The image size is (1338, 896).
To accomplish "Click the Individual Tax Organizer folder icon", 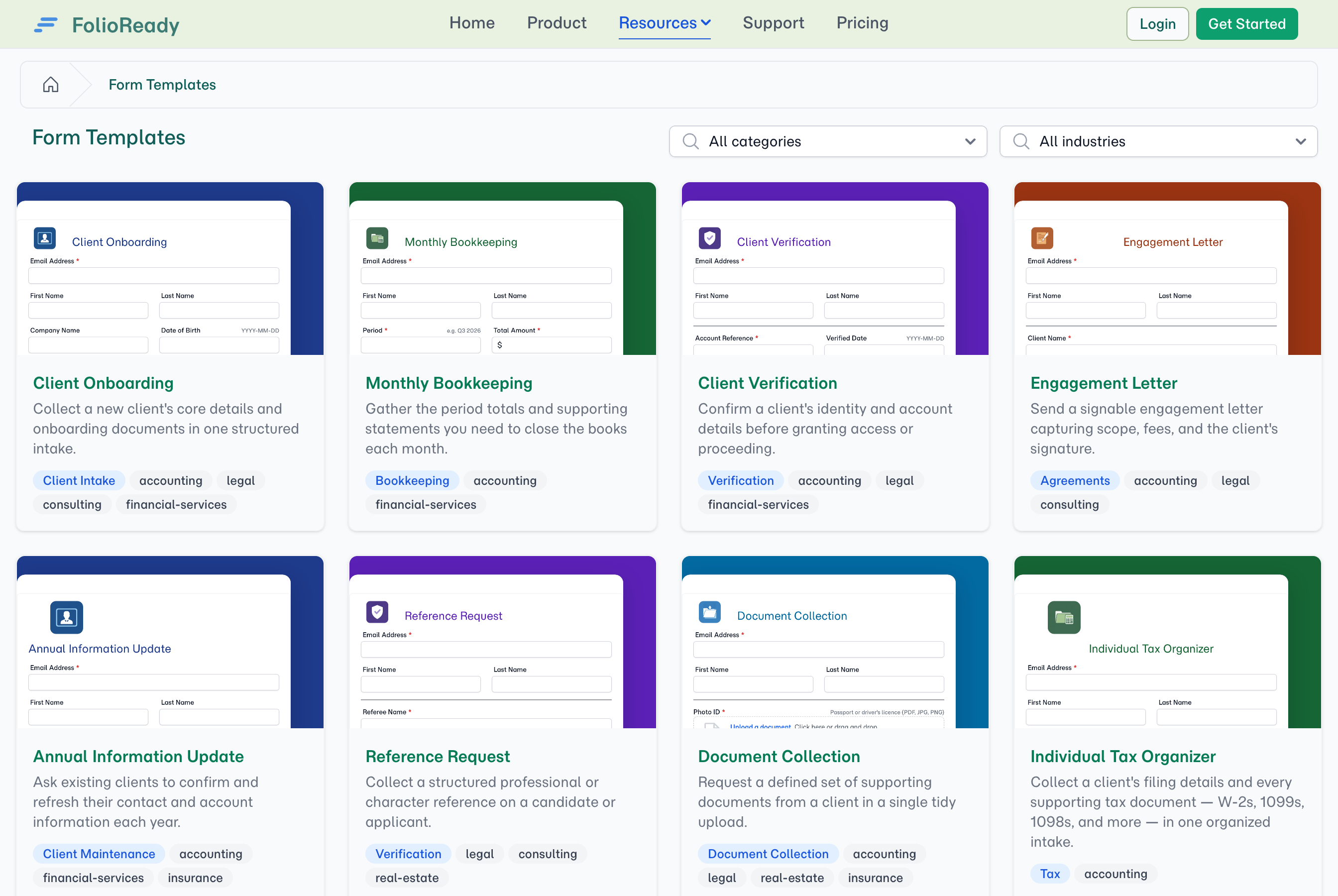I will coord(1064,617).
